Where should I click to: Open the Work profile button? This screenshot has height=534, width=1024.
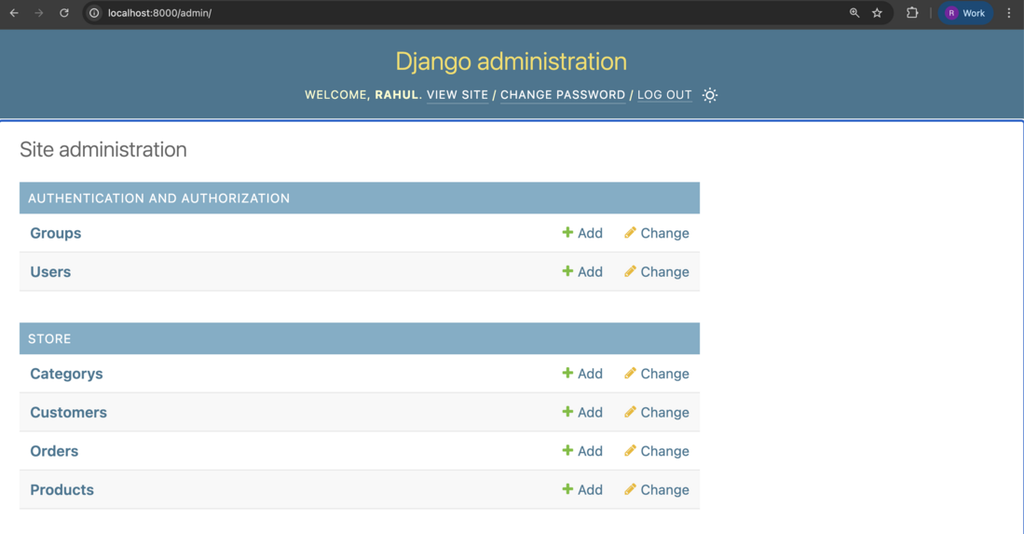coord(966,13)
